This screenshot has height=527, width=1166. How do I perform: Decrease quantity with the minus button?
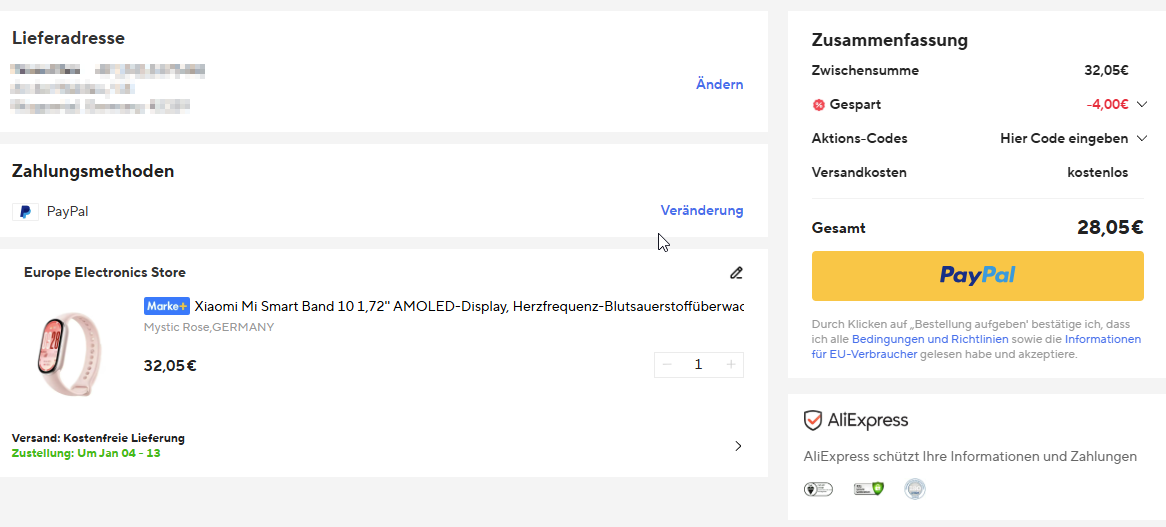(667, 365)
